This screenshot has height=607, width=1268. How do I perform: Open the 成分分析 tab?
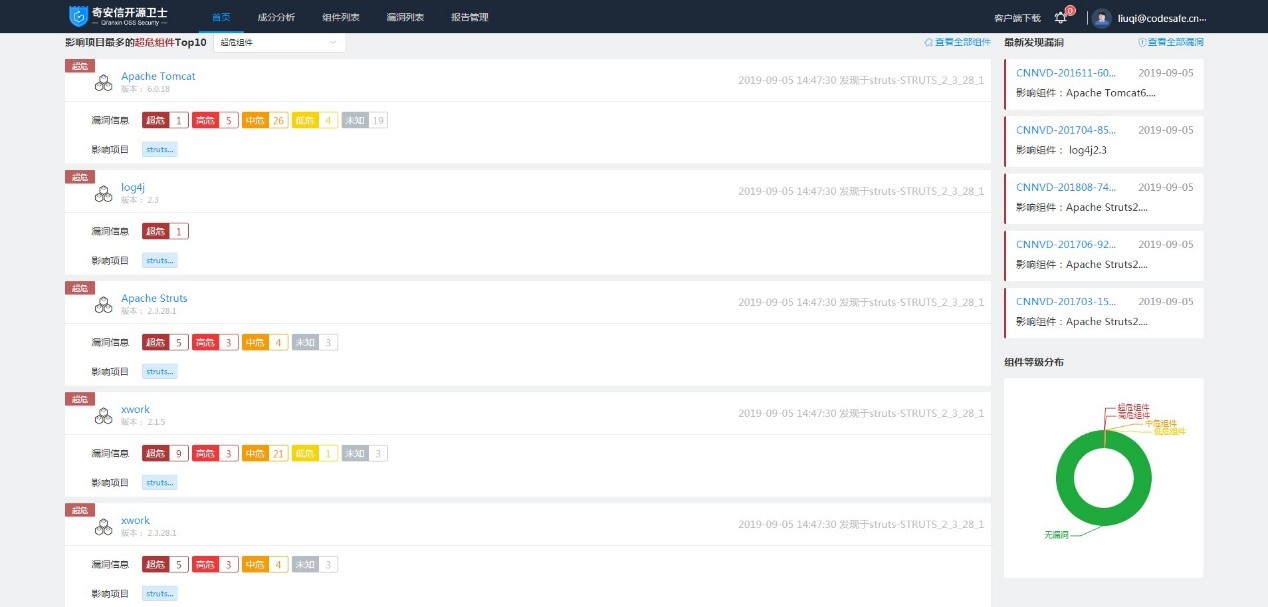[276, 18]
